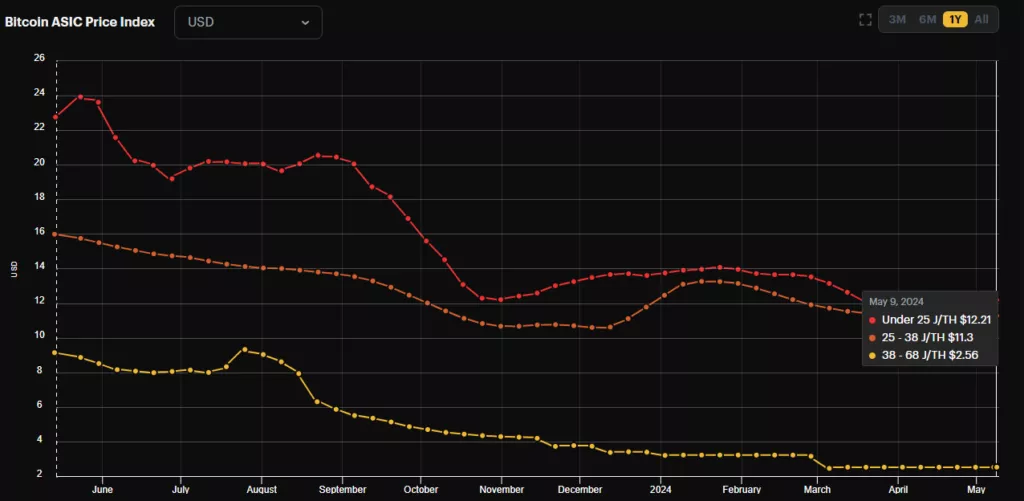Select the All time range
Screen dimensions: 1024x501
[x=981, y=20]
